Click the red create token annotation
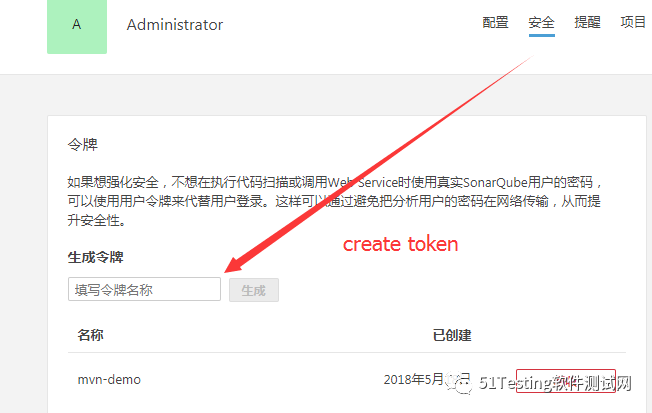Image resolution: width=652 pixels, height=413 pixels. (x=400, y=244)
